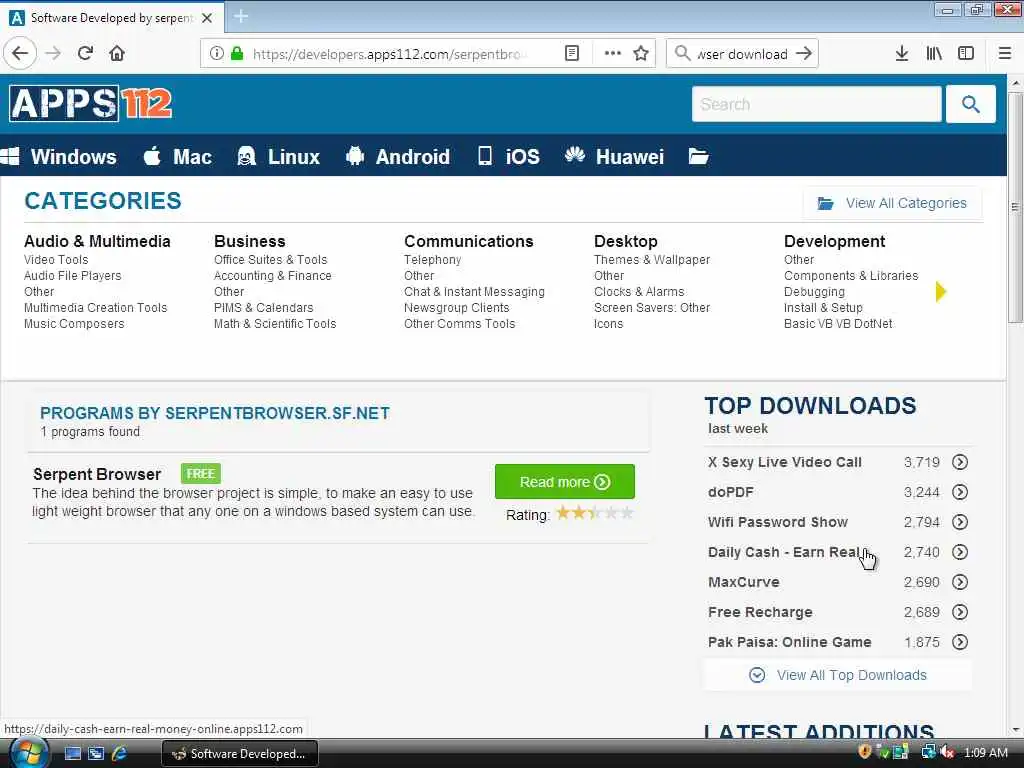This screenshot has height=768, width=1024.
Task: Open the Development category heading
Action: click(834, 241)
